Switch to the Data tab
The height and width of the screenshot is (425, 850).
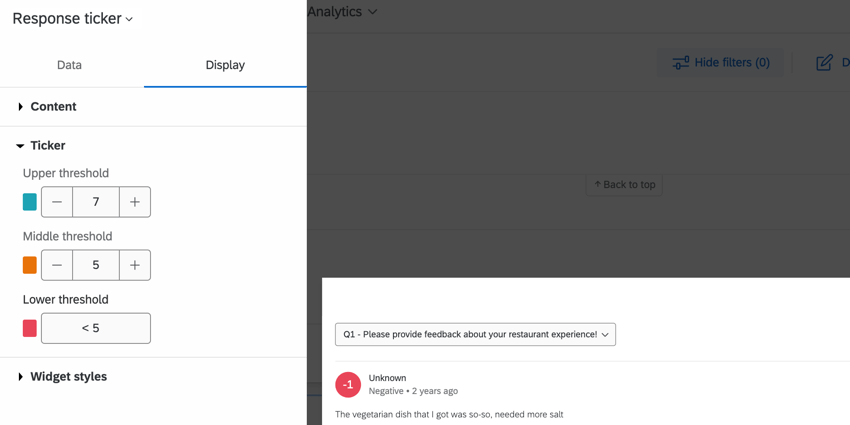pos(69,65)
